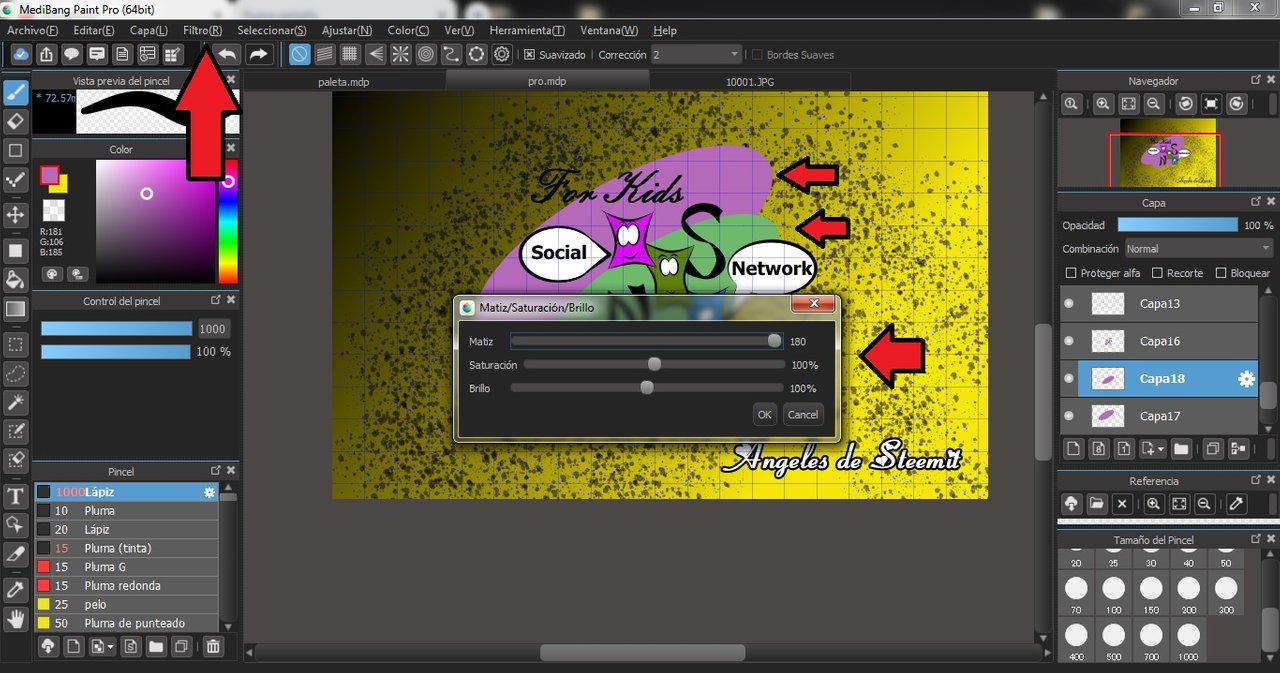Open the Combinación blend mode dropdown
Screen dimensions: 1280x673
(1198, 248)
